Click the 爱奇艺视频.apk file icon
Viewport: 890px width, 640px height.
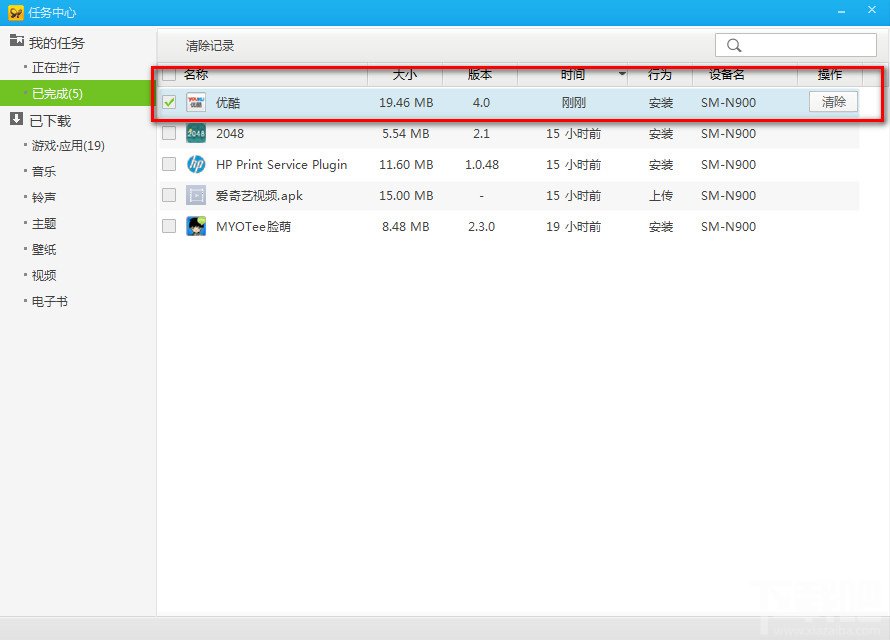pyautogui.click(x=196, y=196)
